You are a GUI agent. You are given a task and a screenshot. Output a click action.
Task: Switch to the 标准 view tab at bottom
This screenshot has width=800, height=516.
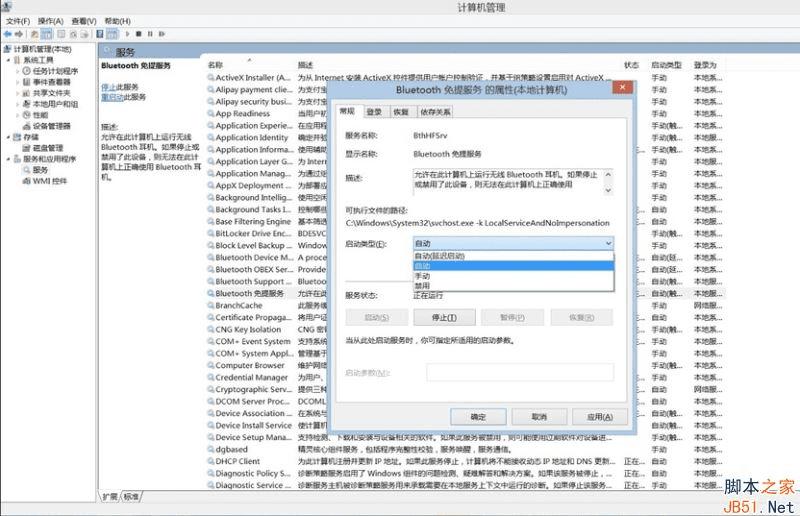click(131, 497)
